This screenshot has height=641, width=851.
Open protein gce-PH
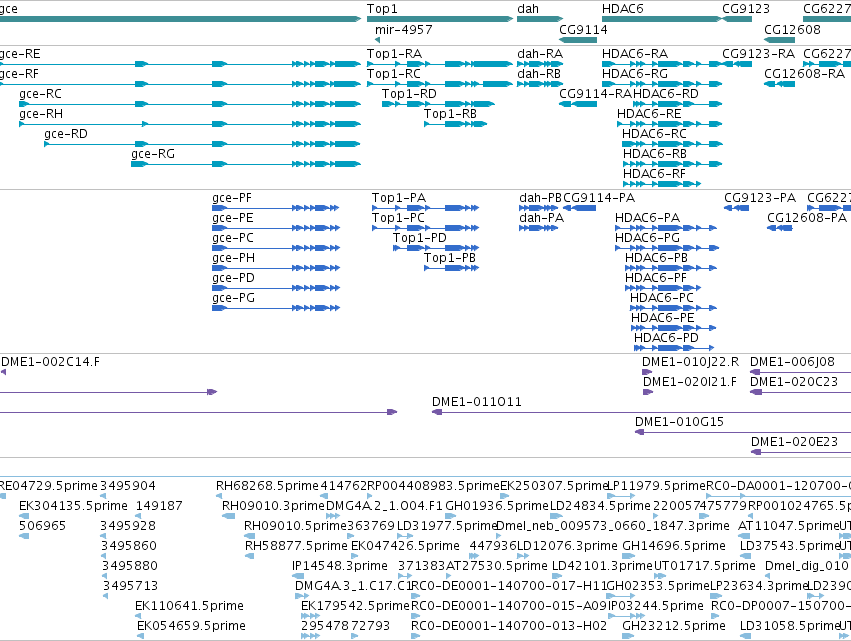click(233, 258)
